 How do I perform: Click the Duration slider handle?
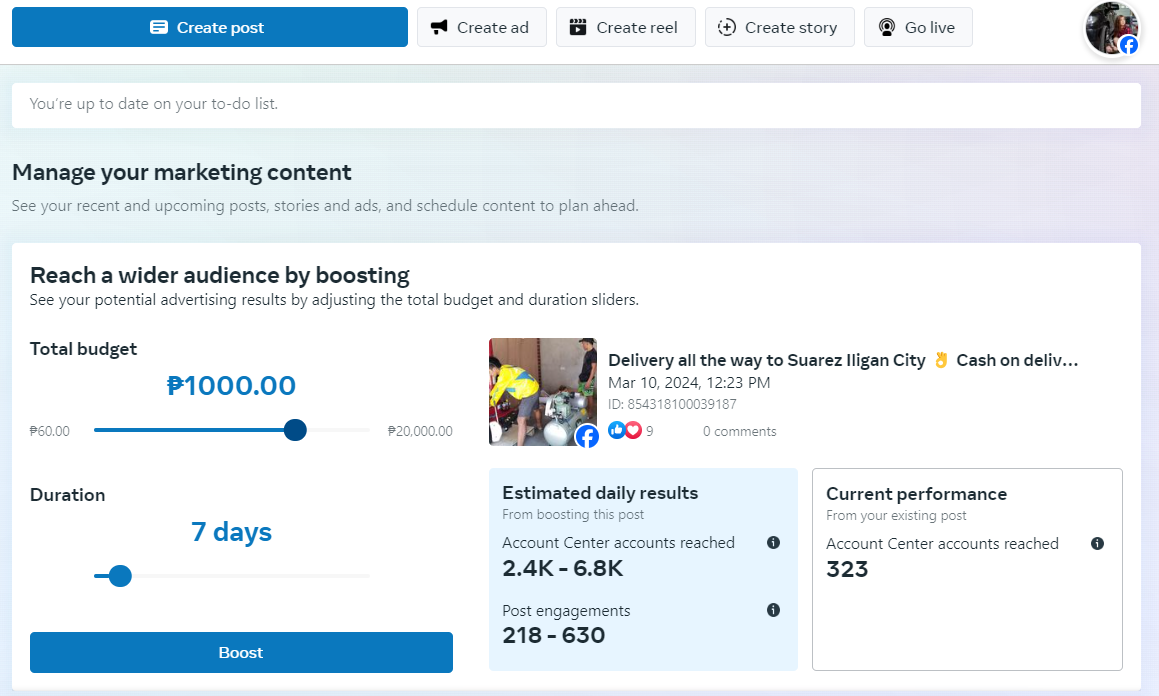[x=120, y=576]
